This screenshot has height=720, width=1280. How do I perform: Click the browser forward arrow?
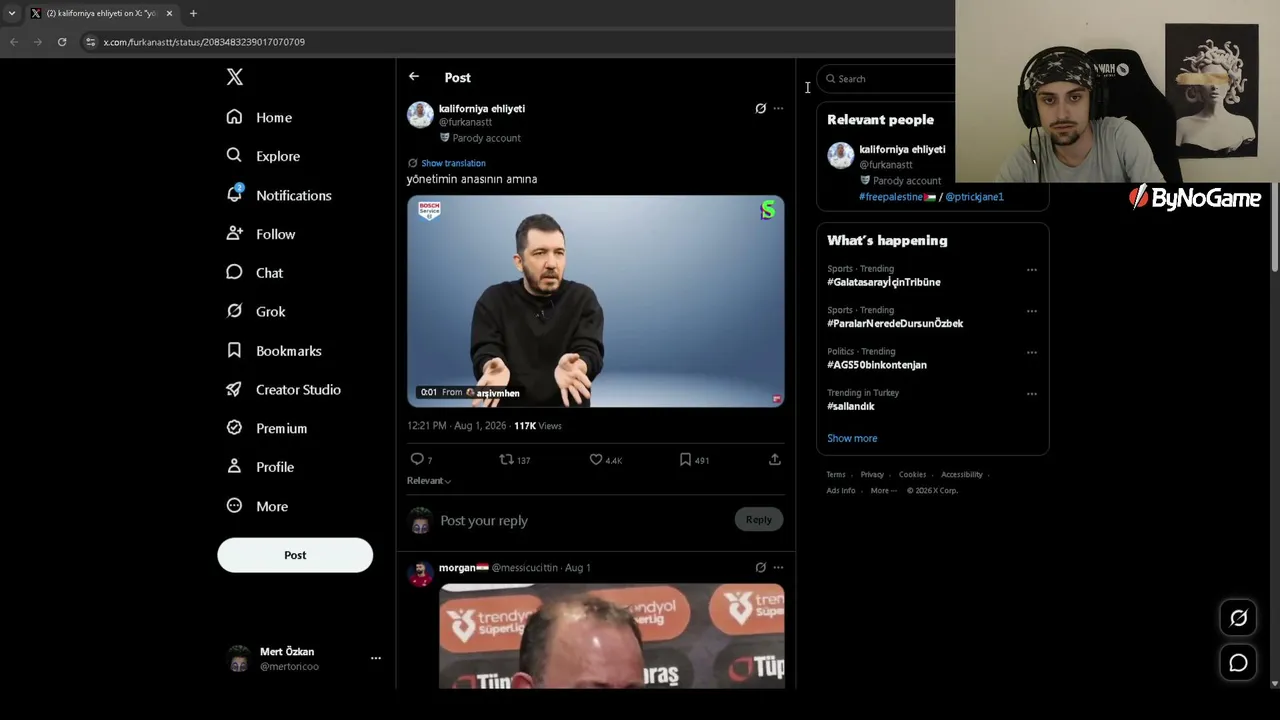pos(38,42)
